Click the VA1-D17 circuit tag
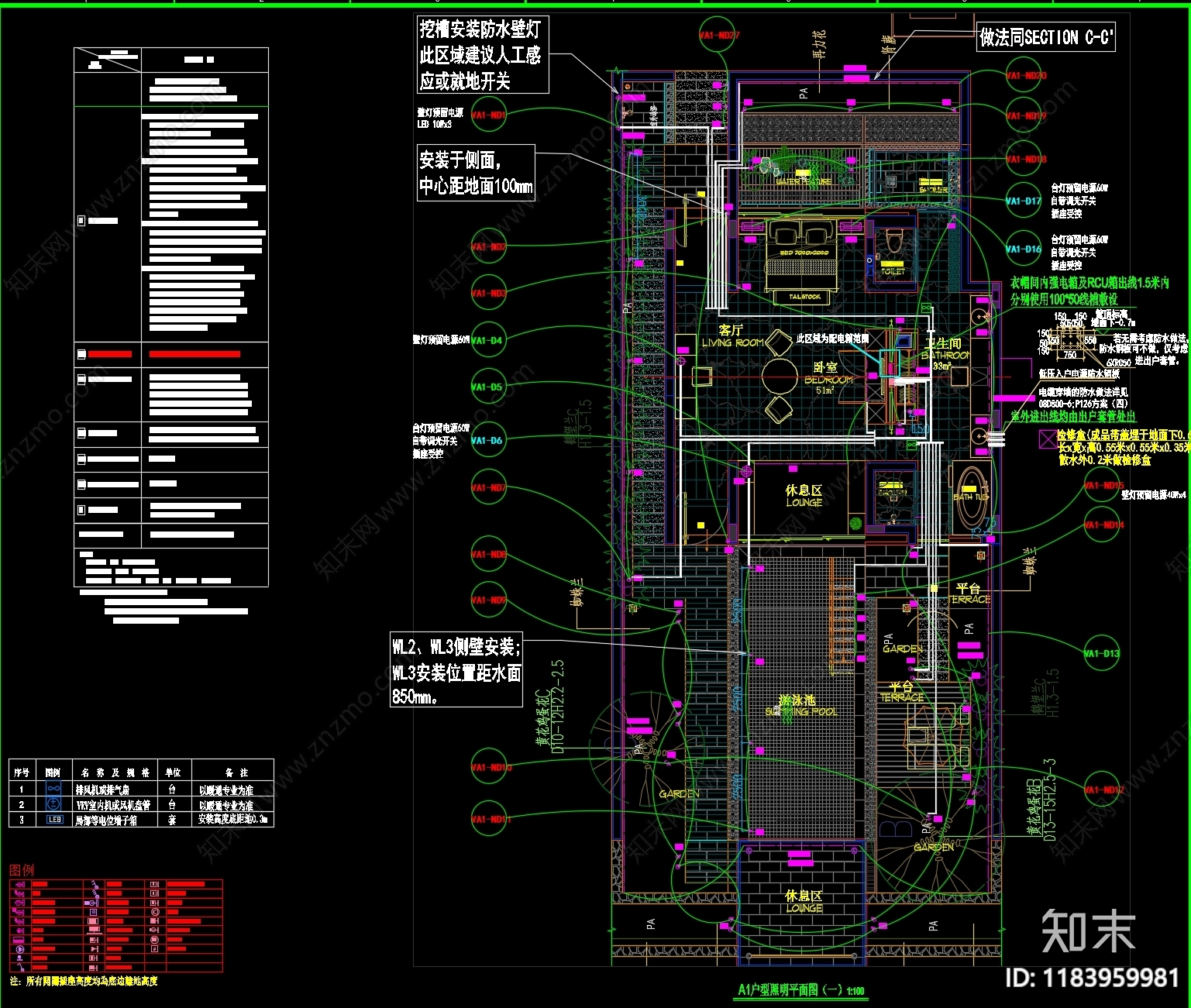 click(x=1024, y=201)
